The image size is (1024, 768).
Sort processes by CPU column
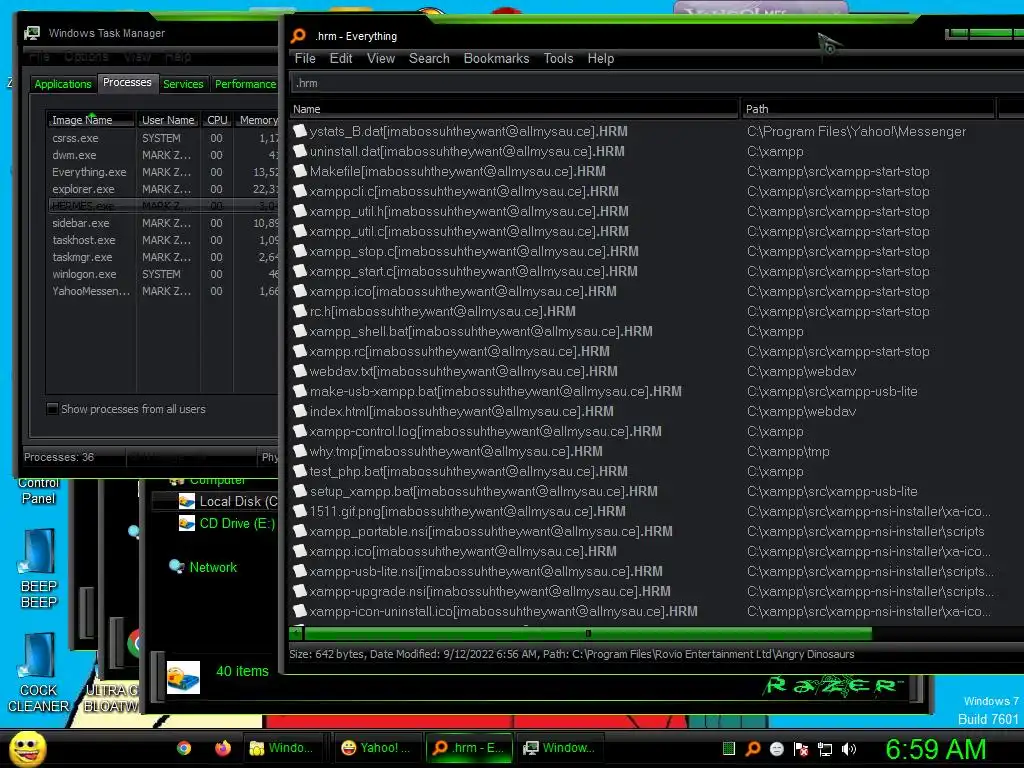coord(217,120)
